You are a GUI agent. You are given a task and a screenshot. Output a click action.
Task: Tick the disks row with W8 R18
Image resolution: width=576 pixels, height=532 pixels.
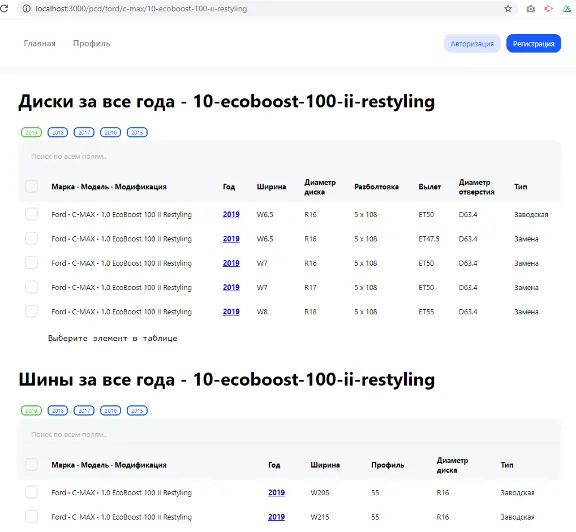coord(31,311)
